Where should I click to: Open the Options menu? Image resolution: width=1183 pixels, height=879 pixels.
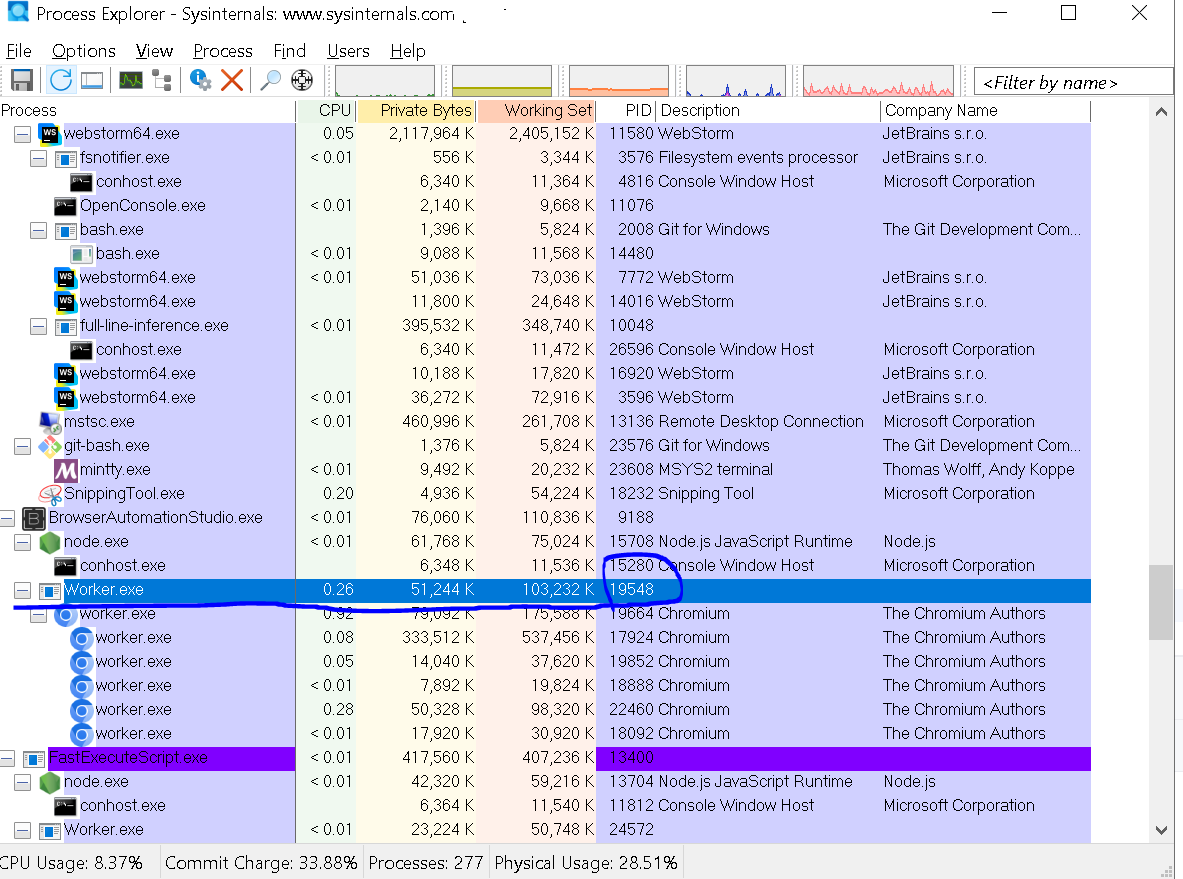[84, 51]
